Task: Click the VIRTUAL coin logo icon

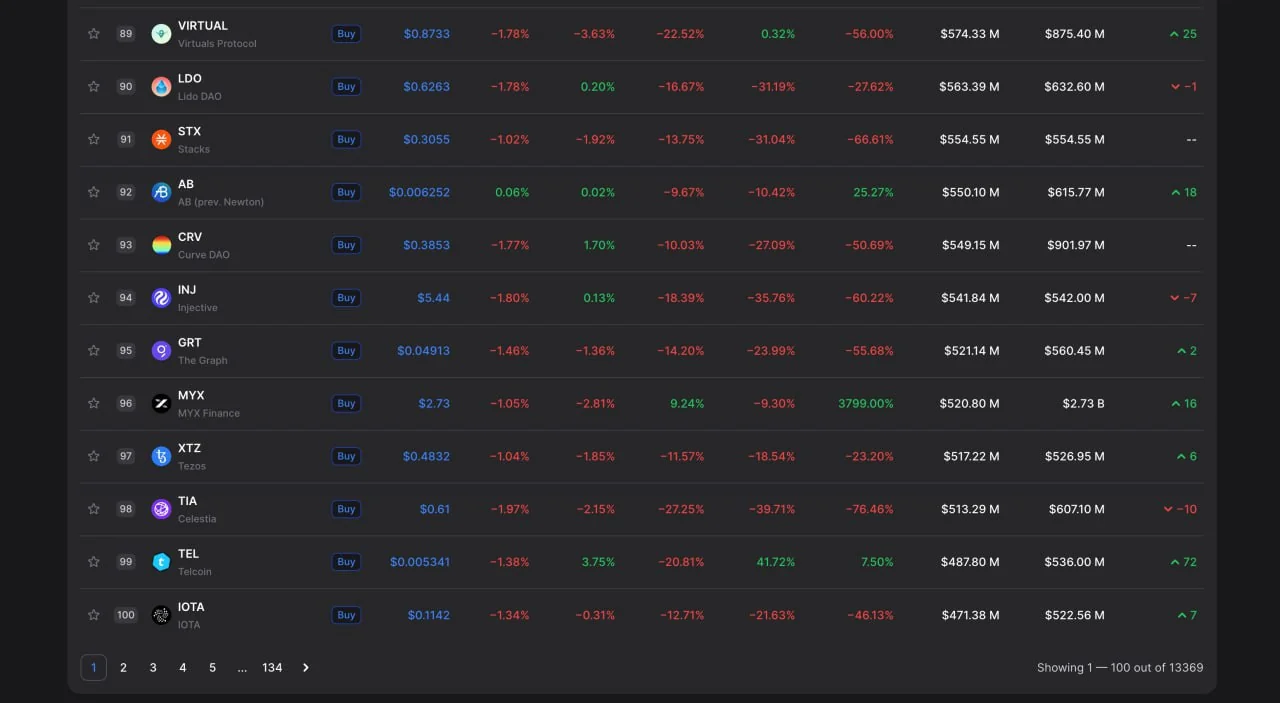Action: point(161,34)
